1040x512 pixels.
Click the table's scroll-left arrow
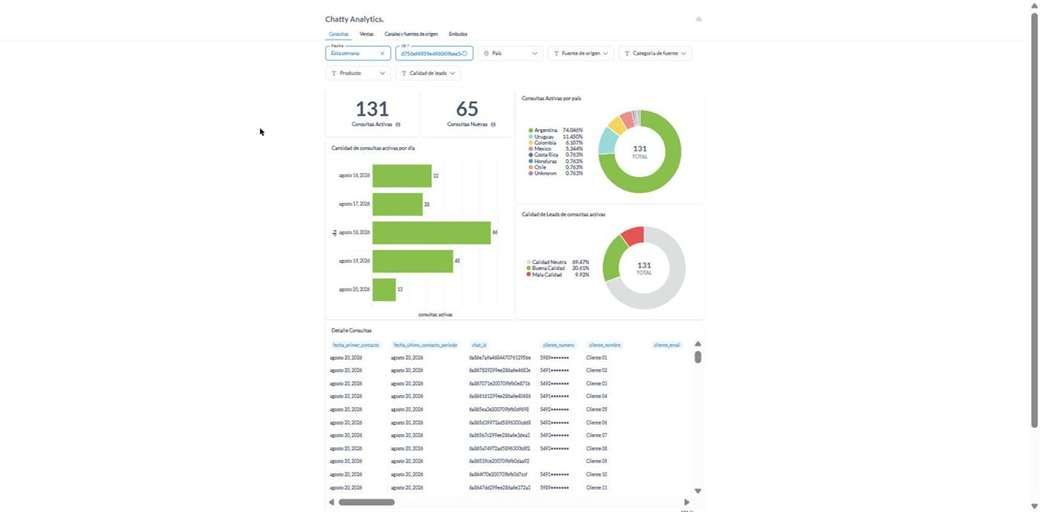[332, 503]
